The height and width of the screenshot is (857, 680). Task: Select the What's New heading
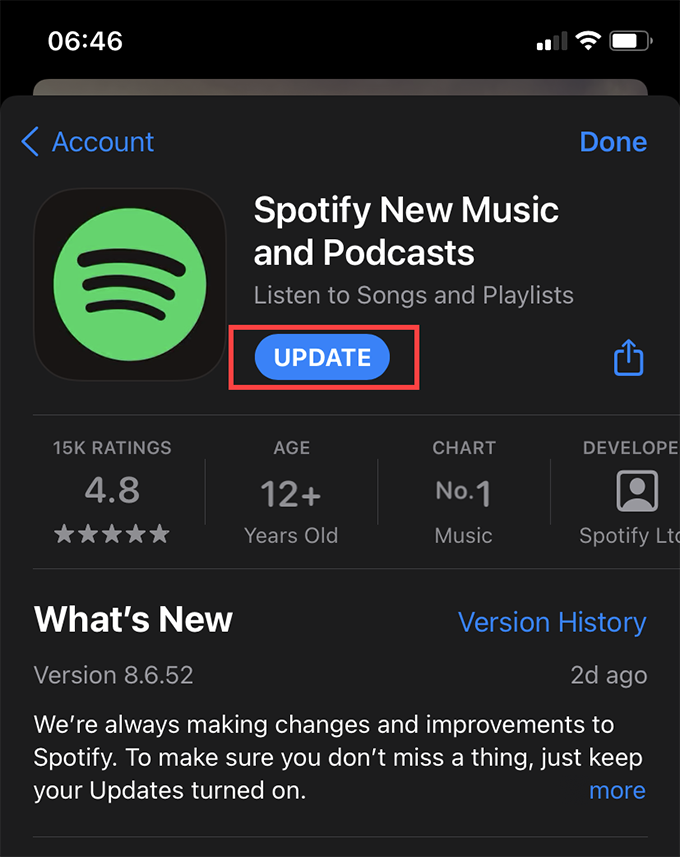pyautogui.click(x=132, y=620)
